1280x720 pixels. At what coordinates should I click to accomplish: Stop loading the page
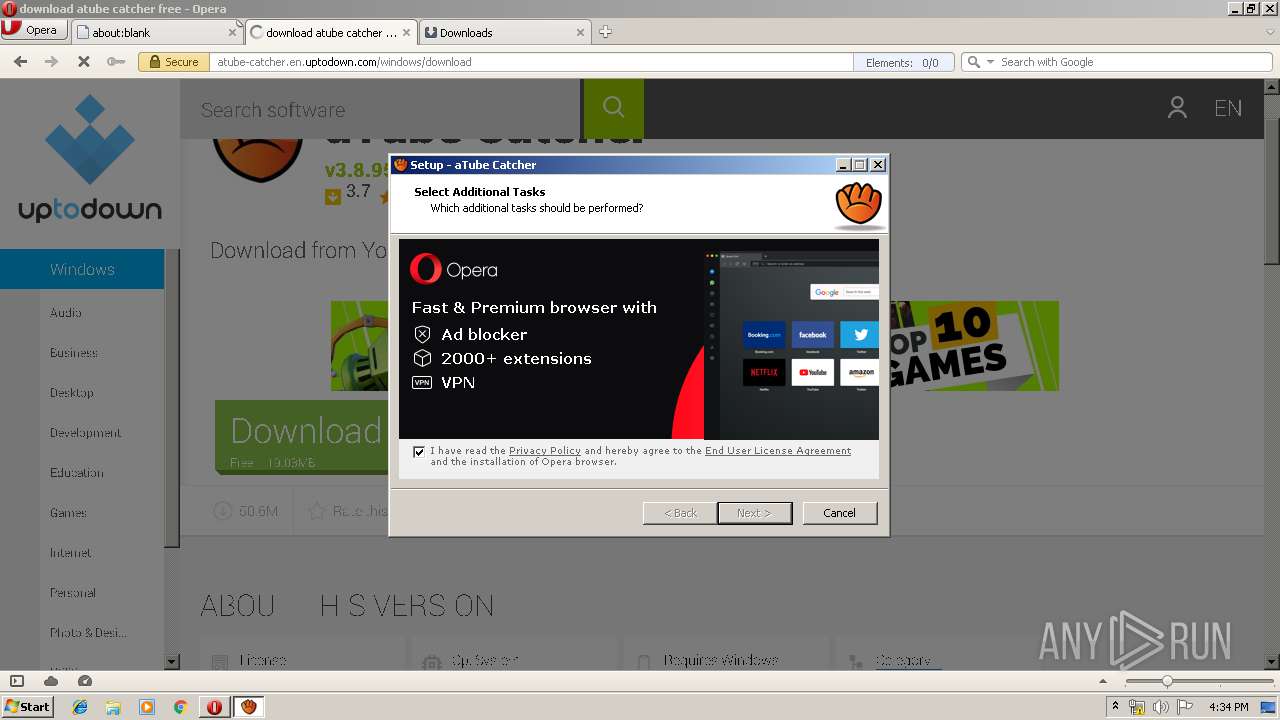click(83, 62)
